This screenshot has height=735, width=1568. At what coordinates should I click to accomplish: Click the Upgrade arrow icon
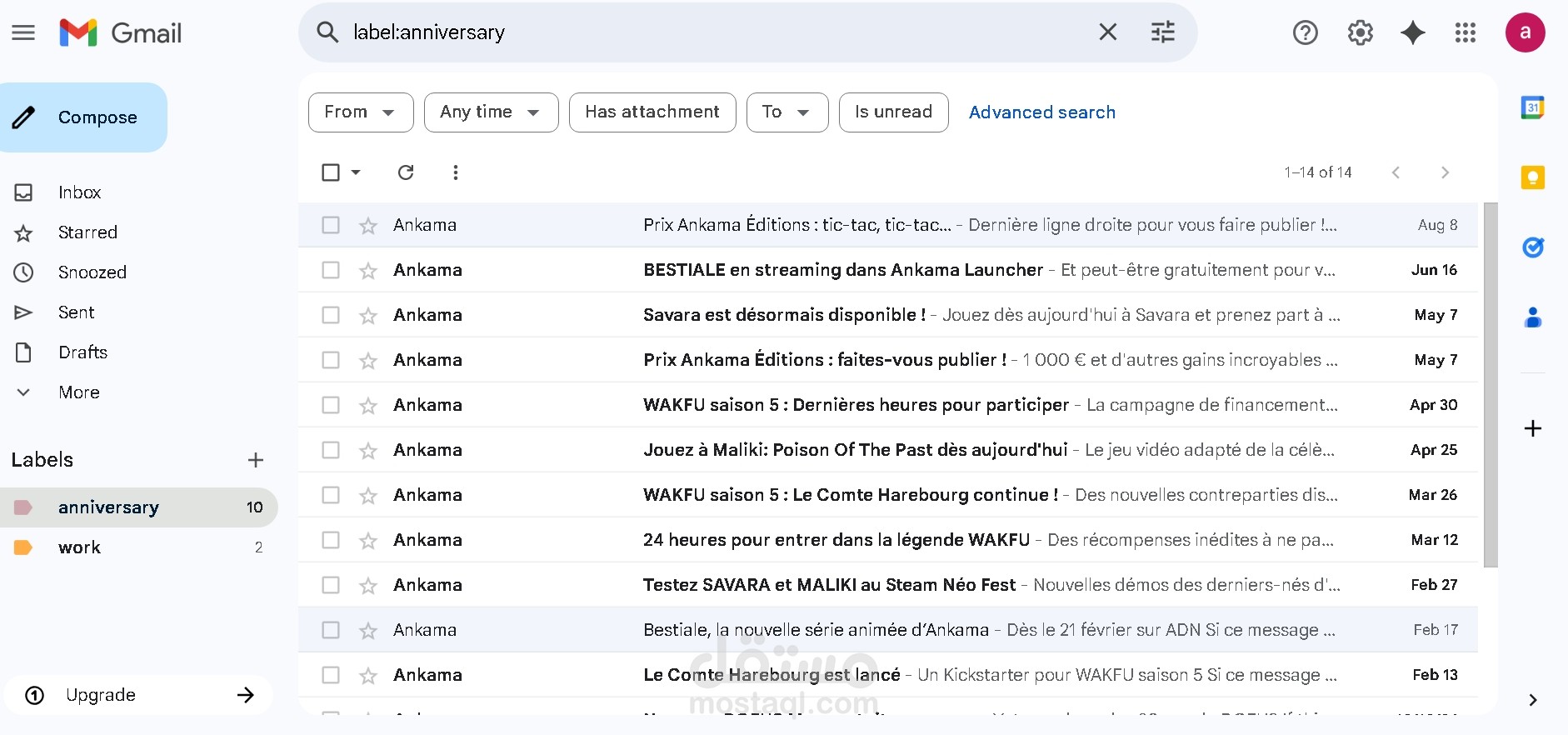[245, 695]
